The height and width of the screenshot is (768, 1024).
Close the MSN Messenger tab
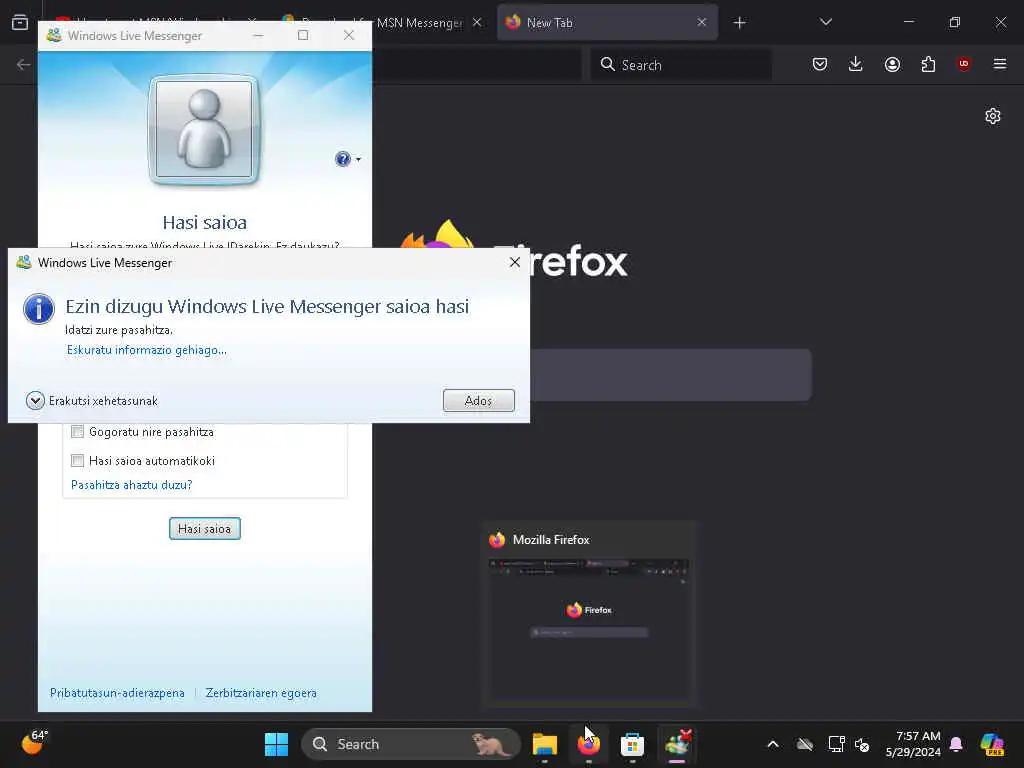(477, 22)
